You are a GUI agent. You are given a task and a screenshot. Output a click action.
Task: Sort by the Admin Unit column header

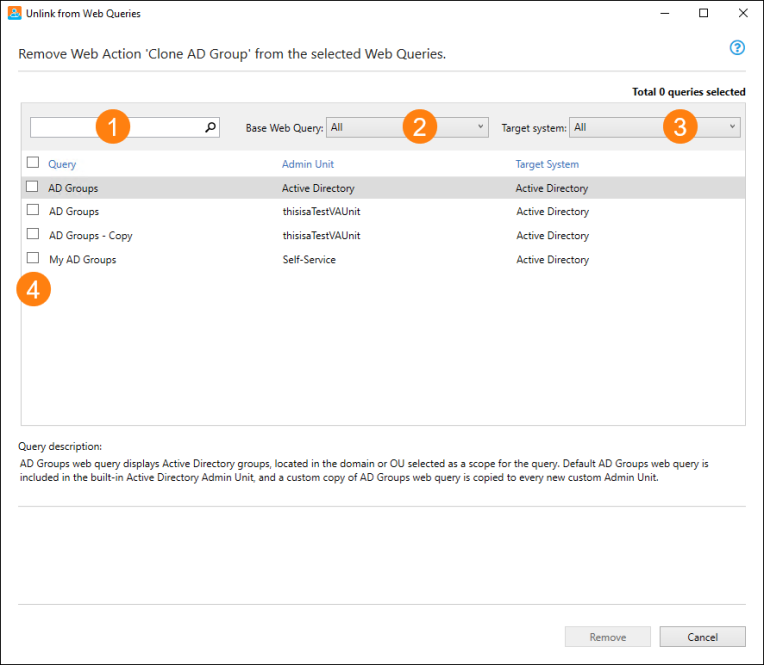[x=308, y=164]
